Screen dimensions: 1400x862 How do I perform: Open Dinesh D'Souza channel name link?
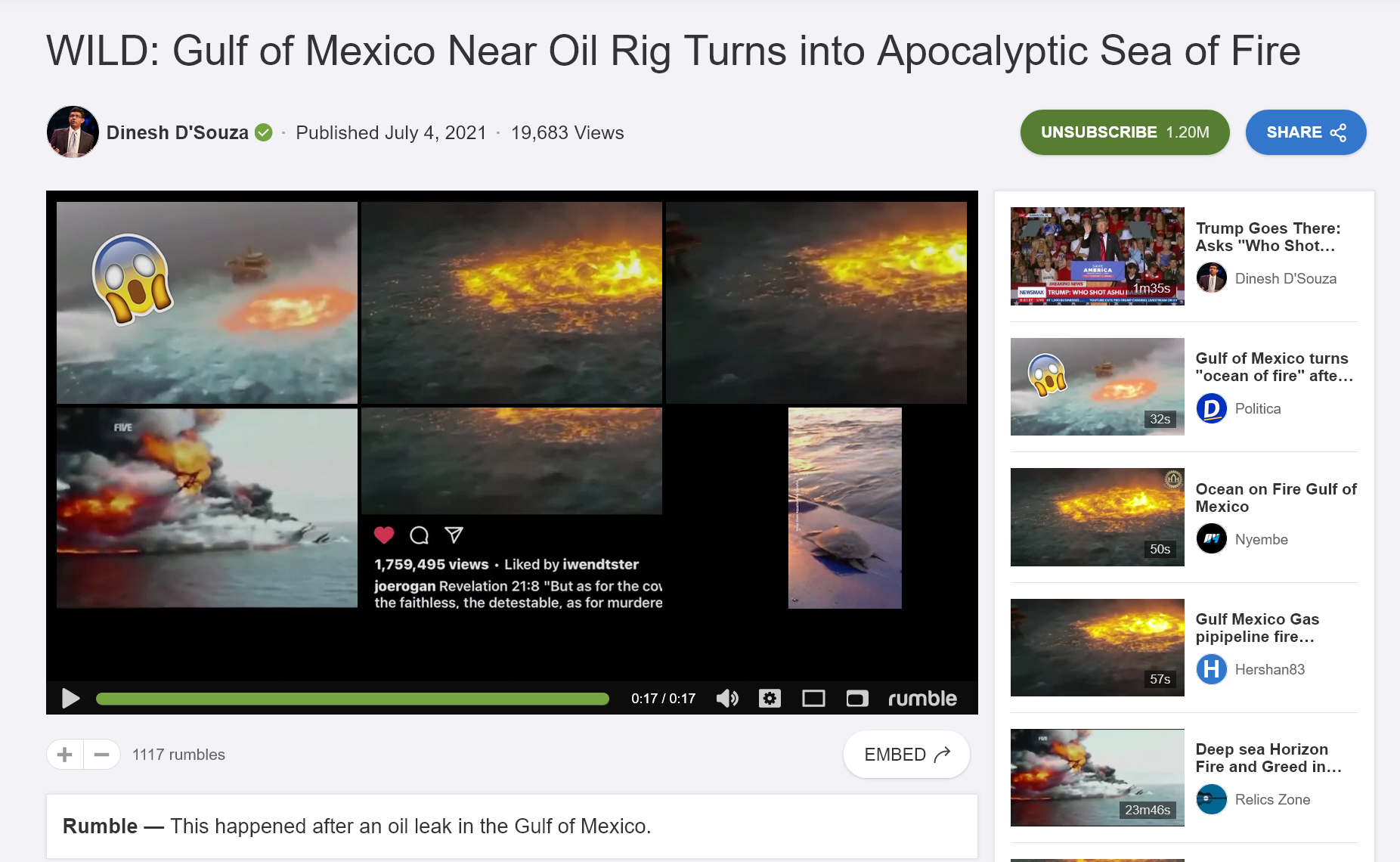pos(177,132)
